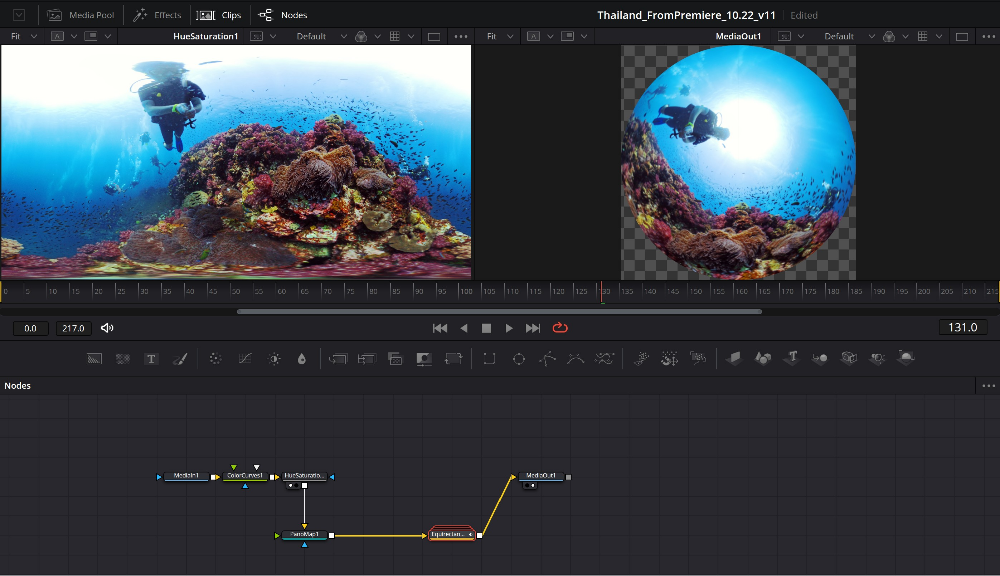Open the Effects library
The height and width of the screenshot is (576, 1000).
(x=157, y=14)
